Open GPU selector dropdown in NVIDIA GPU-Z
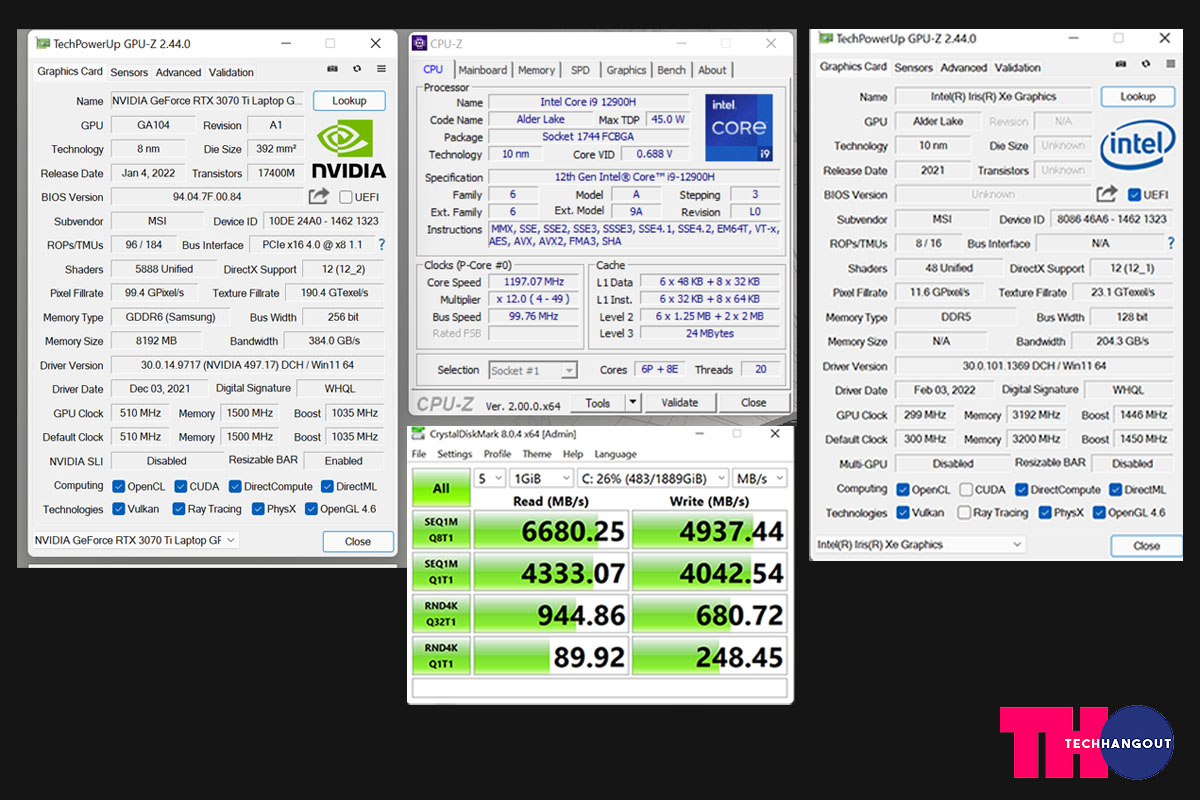The width and height of the screenshot is (1200, 800). coord(135,540)
